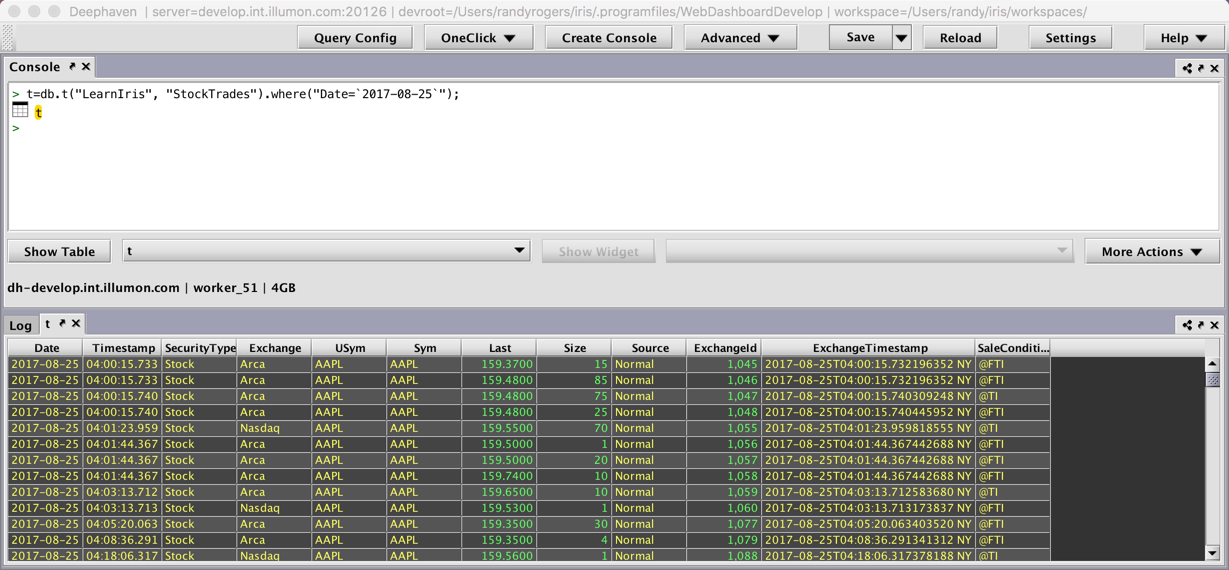The image size is (1229, 570).
Task: Click the Size cell showing 70
Action: (x=574, y=428)
